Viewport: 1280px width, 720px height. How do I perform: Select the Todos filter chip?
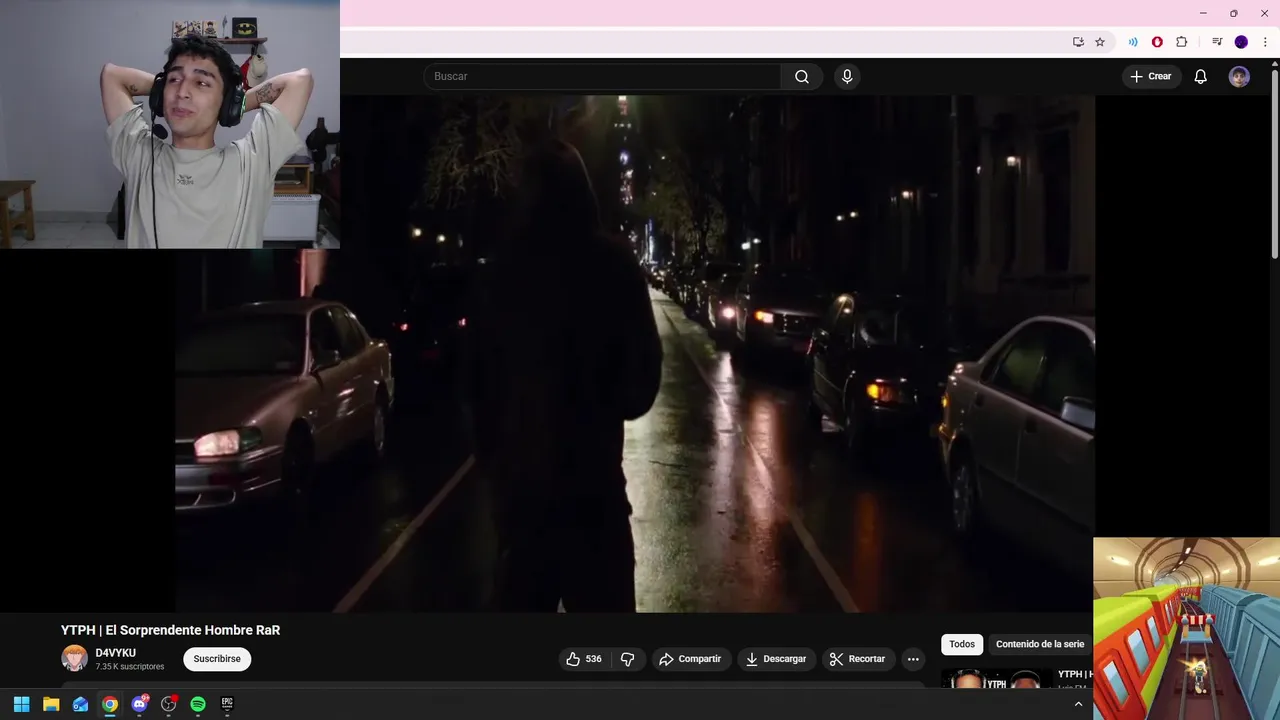click(962, 644)
